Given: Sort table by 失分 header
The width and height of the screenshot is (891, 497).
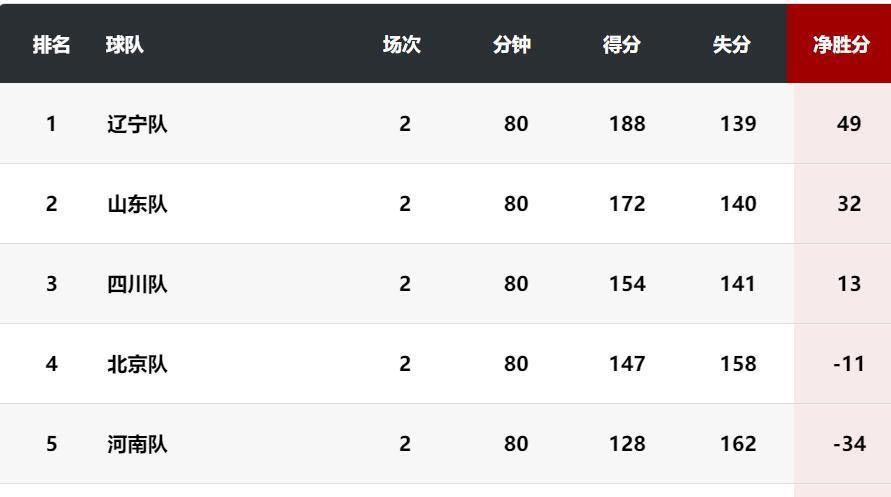Looking at the screenshot, I should (731, 44).
